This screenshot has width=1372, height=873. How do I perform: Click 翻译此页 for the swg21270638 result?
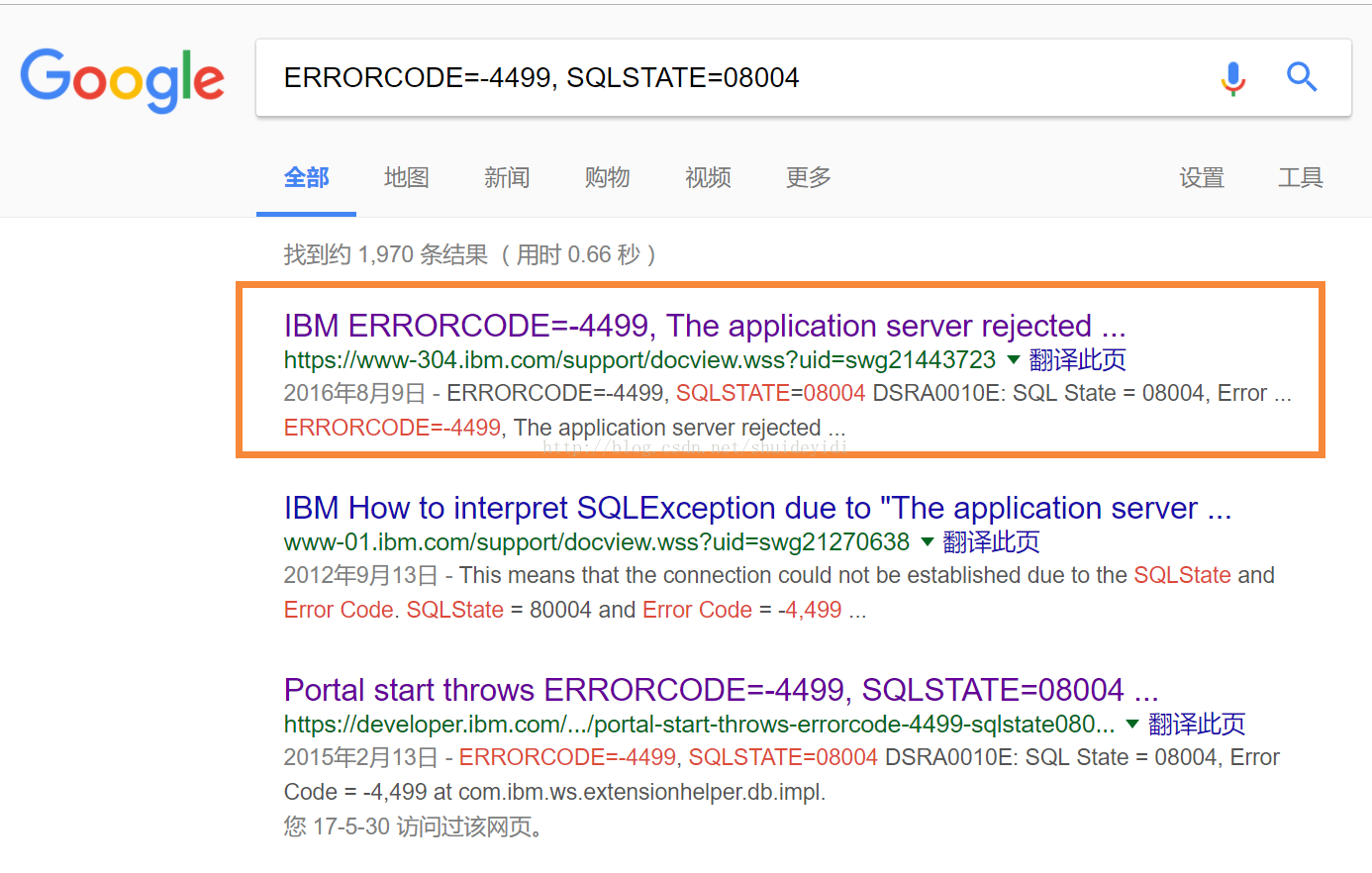click(x=991, y=541)
